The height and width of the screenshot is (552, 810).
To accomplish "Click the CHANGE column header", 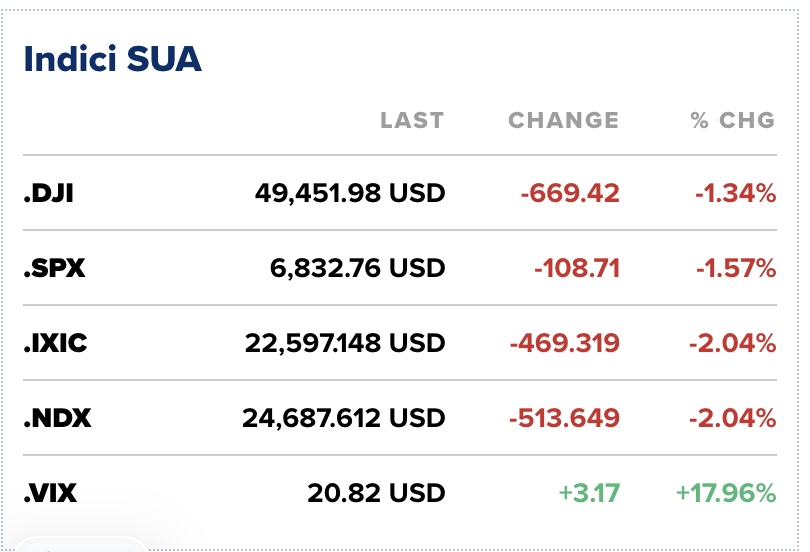I will point(563,121).
